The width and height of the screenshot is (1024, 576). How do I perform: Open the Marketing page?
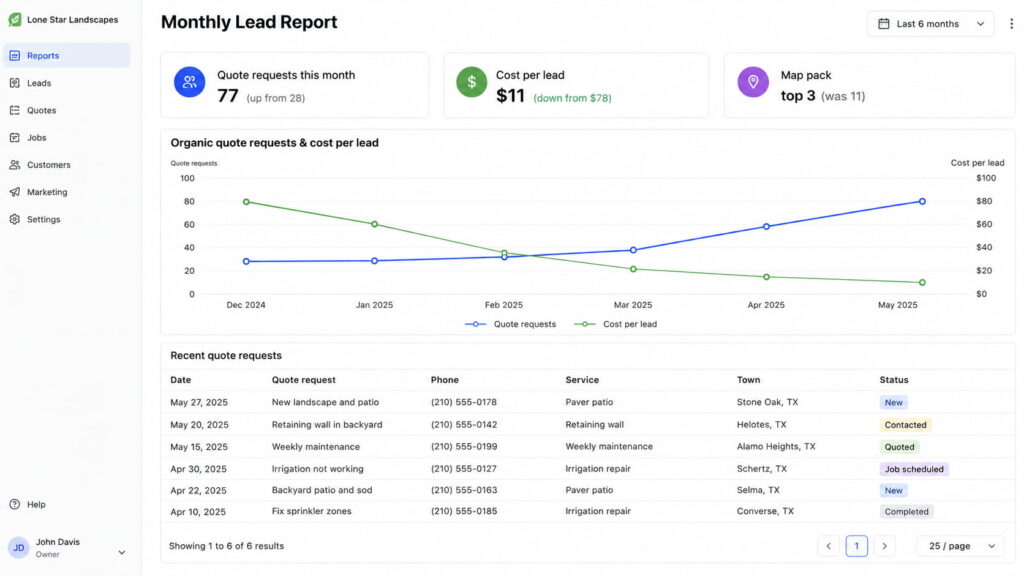pos(66,192)
